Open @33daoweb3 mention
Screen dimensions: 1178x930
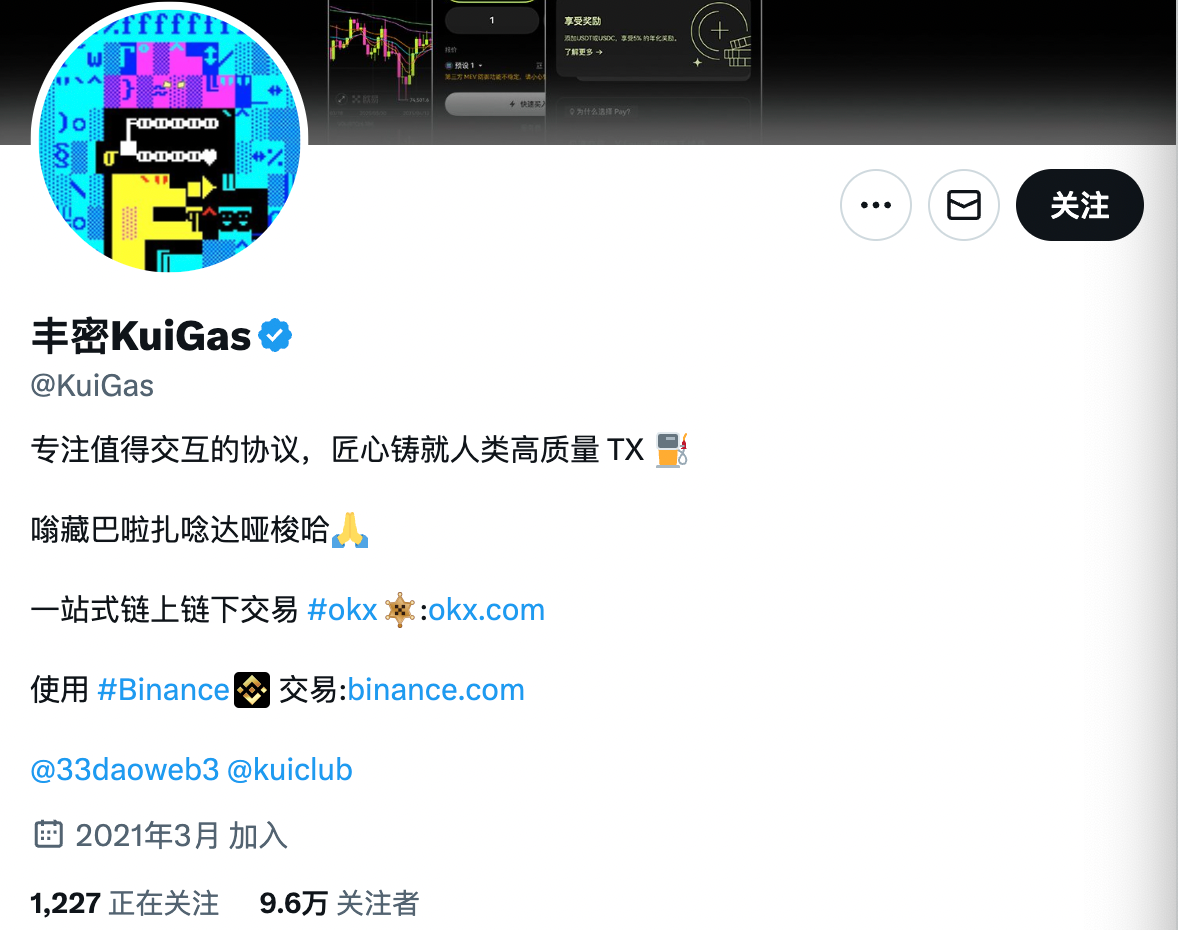pos(125,770)
